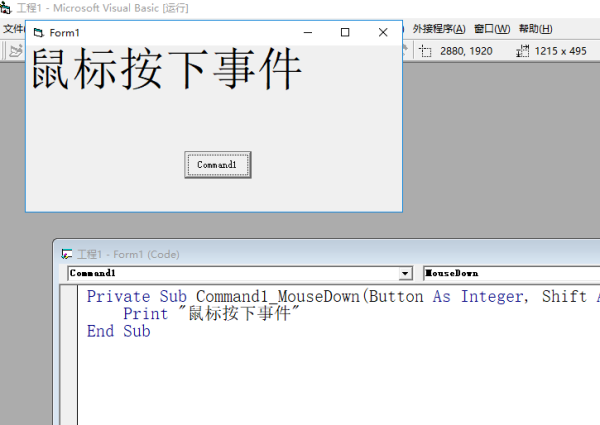Maximize the Form1 window
The image size is (600, 425).
(345, 33)
